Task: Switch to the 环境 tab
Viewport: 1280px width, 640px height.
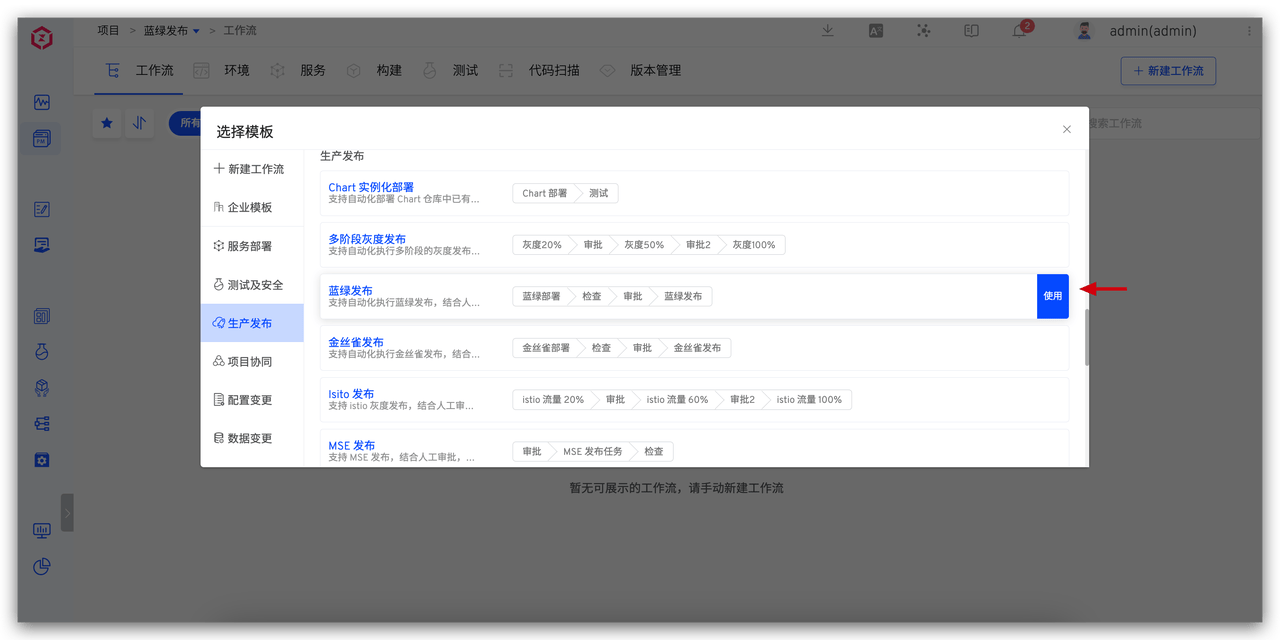Action: (236, 70)
